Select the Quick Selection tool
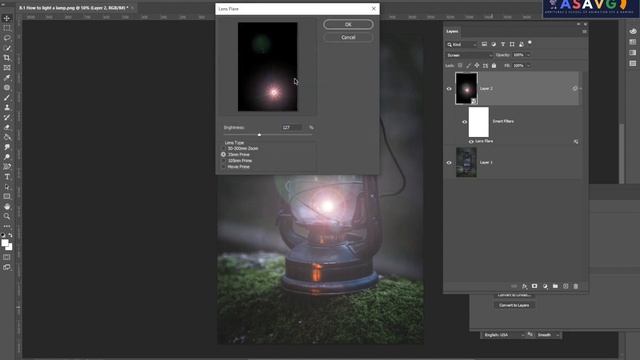This screenshot has height=360, width=640. pos(7,48)
